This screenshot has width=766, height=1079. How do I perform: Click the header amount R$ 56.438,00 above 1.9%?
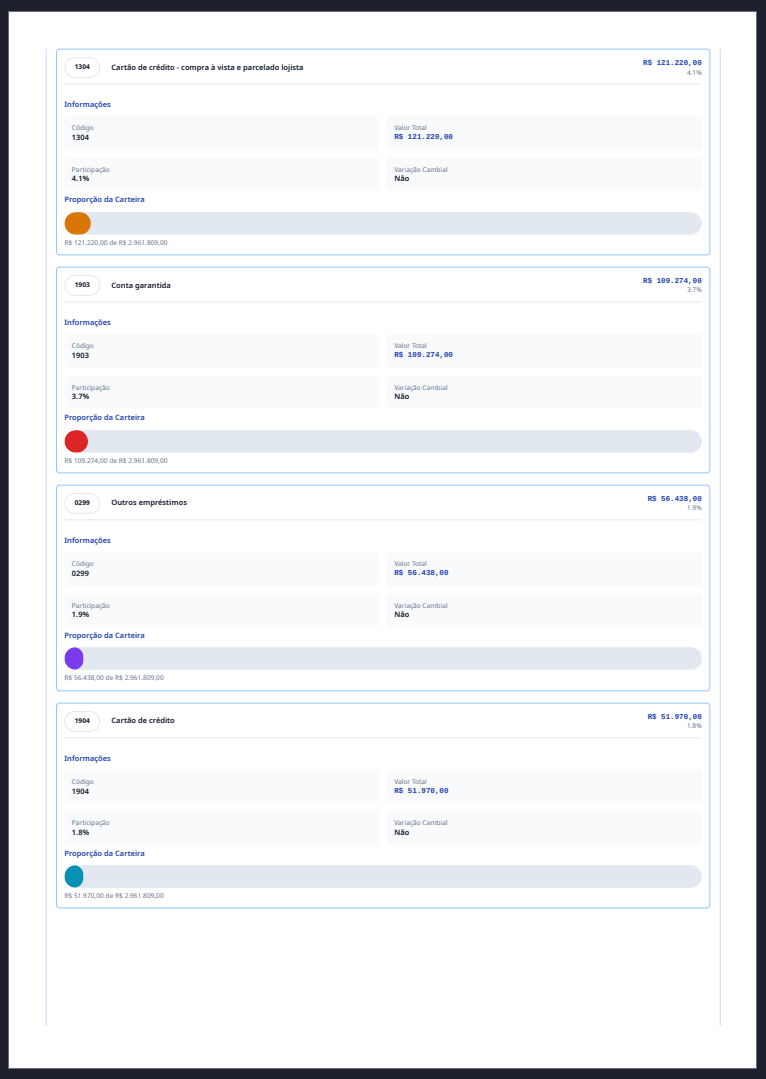click(x=674, y=499)
